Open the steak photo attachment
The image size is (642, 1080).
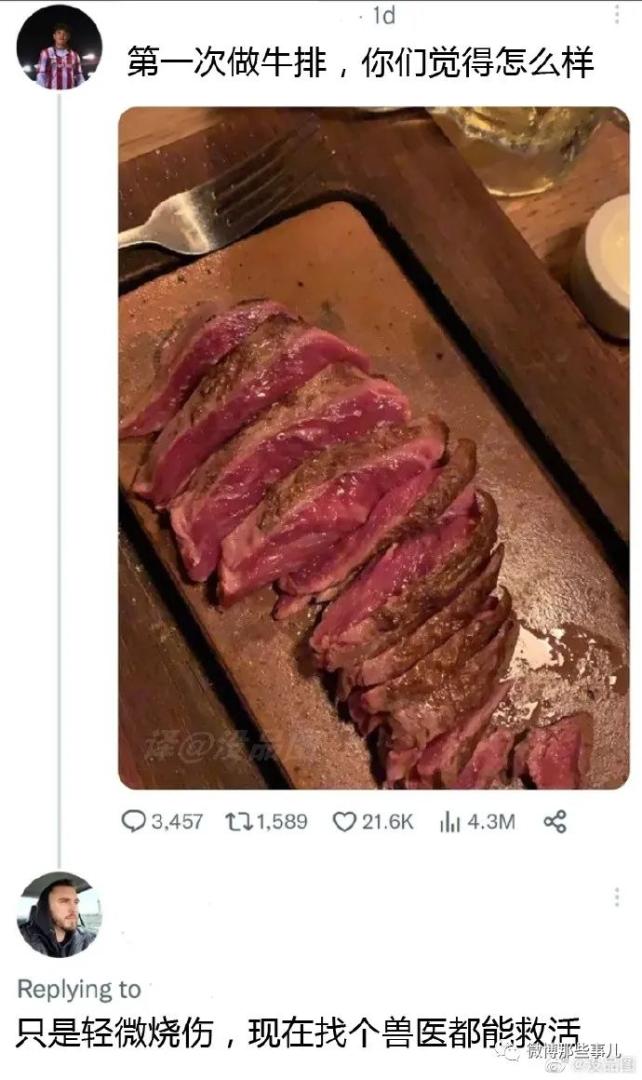pyautogui.click(x=373, y=448)
